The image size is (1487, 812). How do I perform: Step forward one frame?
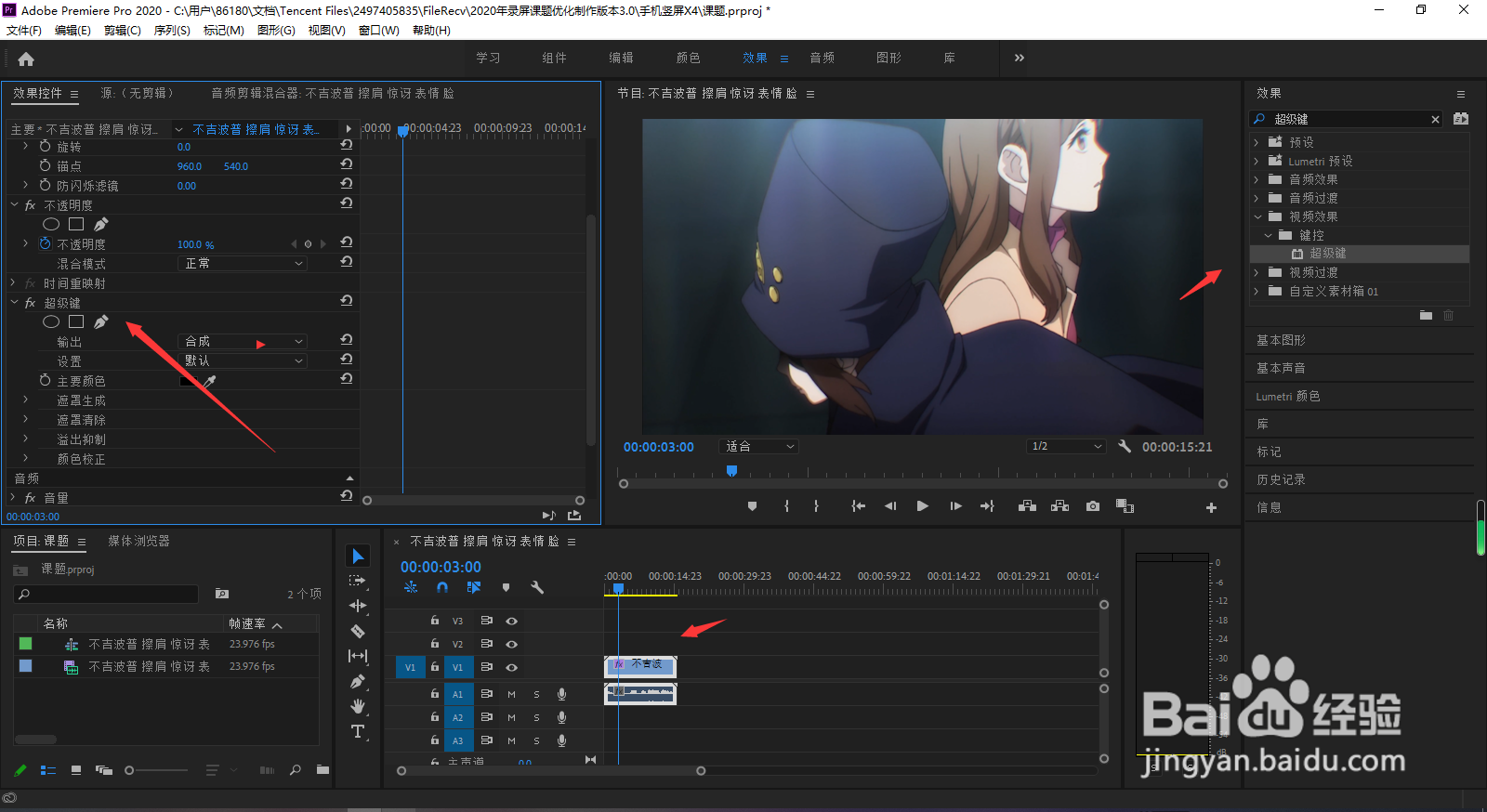point(955,506)
